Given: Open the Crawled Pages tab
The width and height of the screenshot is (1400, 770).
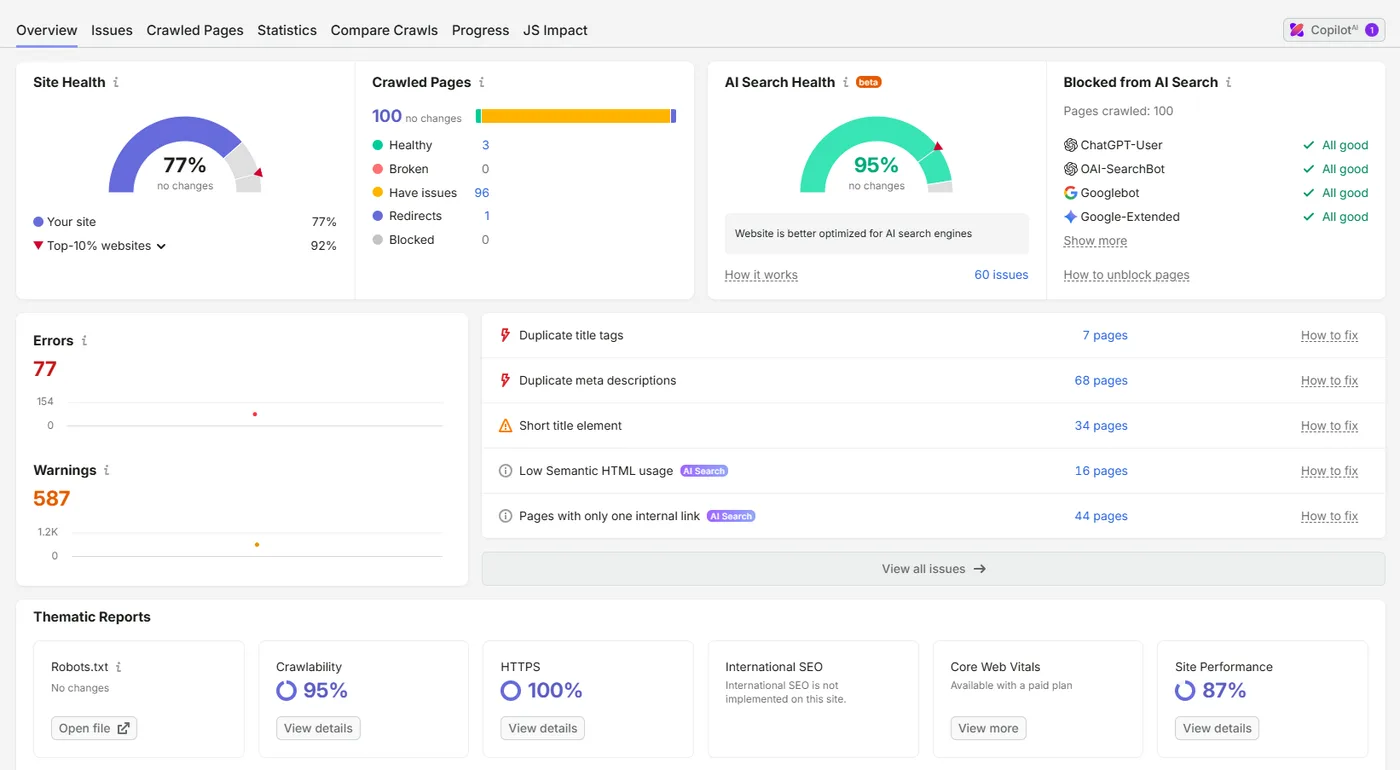Looking at the screenshot, I should [x=195, y=30].
